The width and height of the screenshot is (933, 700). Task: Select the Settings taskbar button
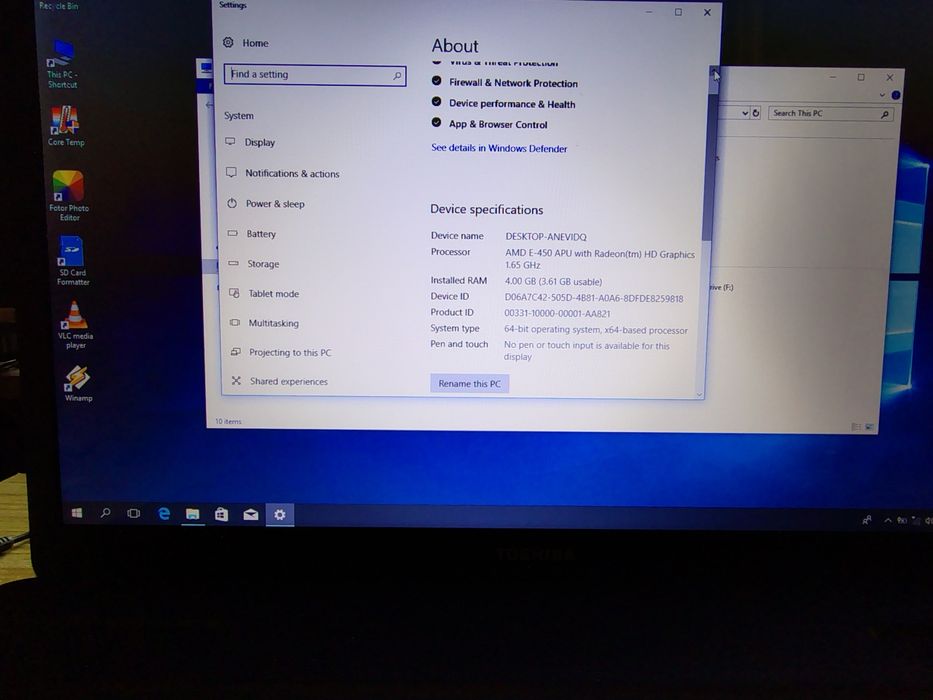click(x=280, y=514)
